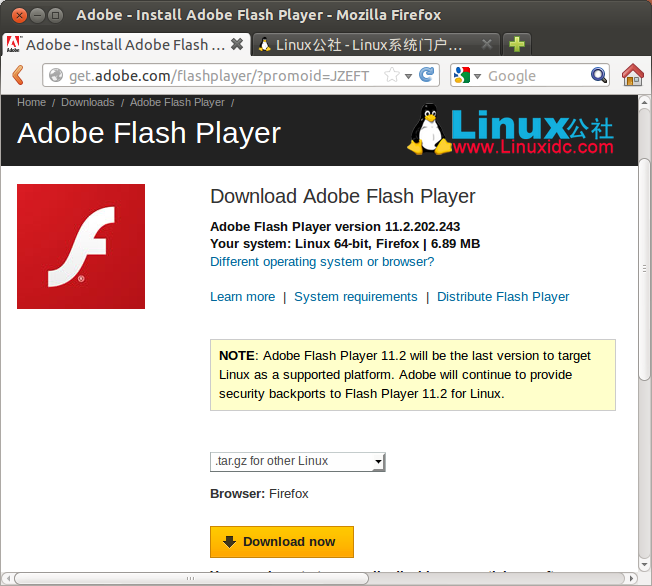The image size is (652, 586).
Task: Maximize the Firefox window
Action: 55,15
